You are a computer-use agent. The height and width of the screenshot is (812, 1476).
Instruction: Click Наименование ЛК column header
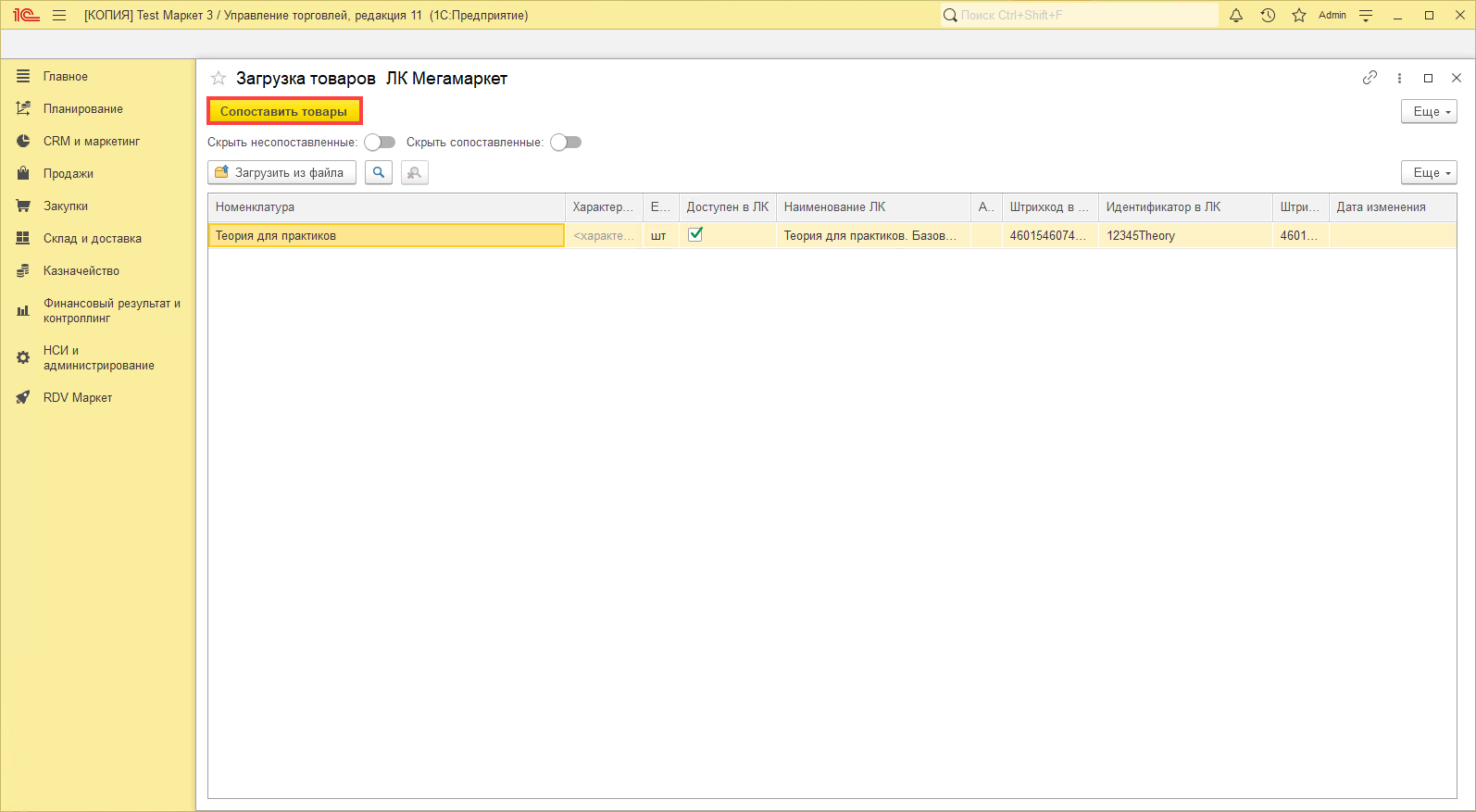[873, 207]
